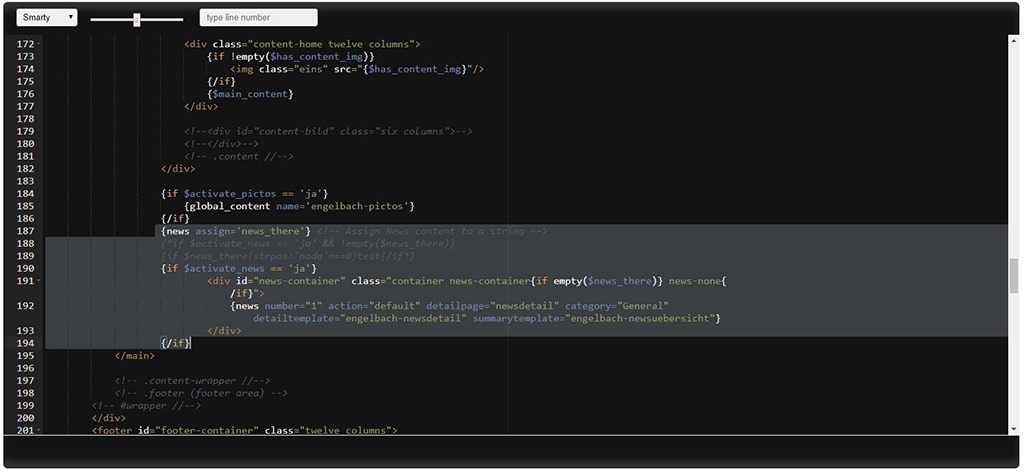Click line number 195 in the gutter

(26, 356)
